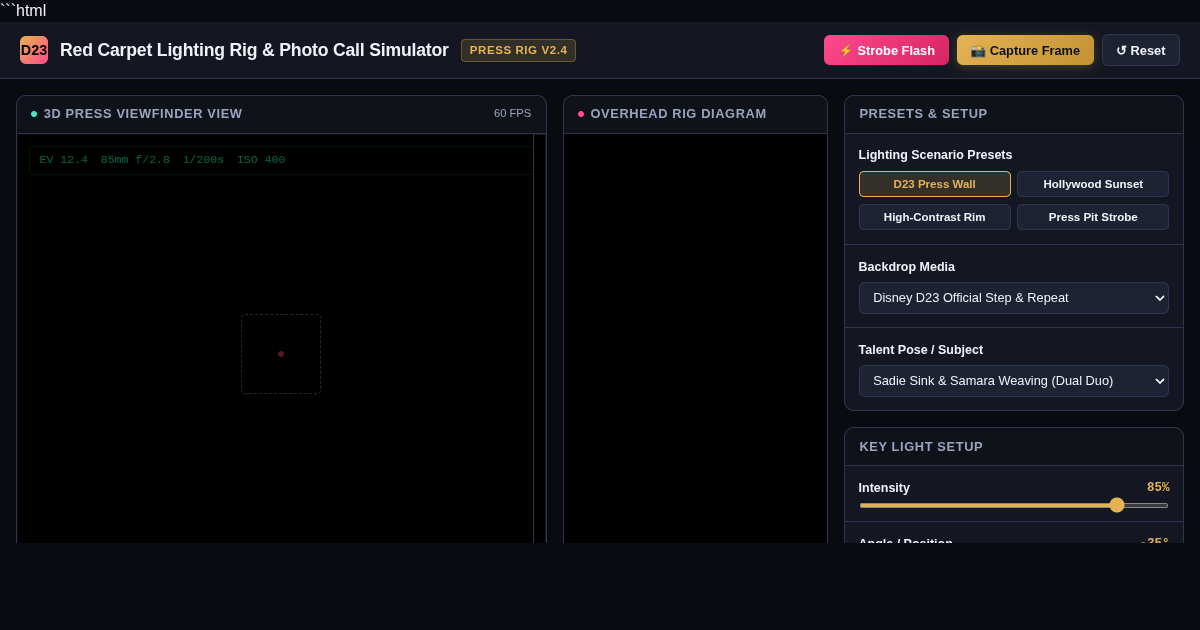Select the Hollywood Sunset preset
This screenshot has width=1200, height=630.
[x=1093, y=184]
